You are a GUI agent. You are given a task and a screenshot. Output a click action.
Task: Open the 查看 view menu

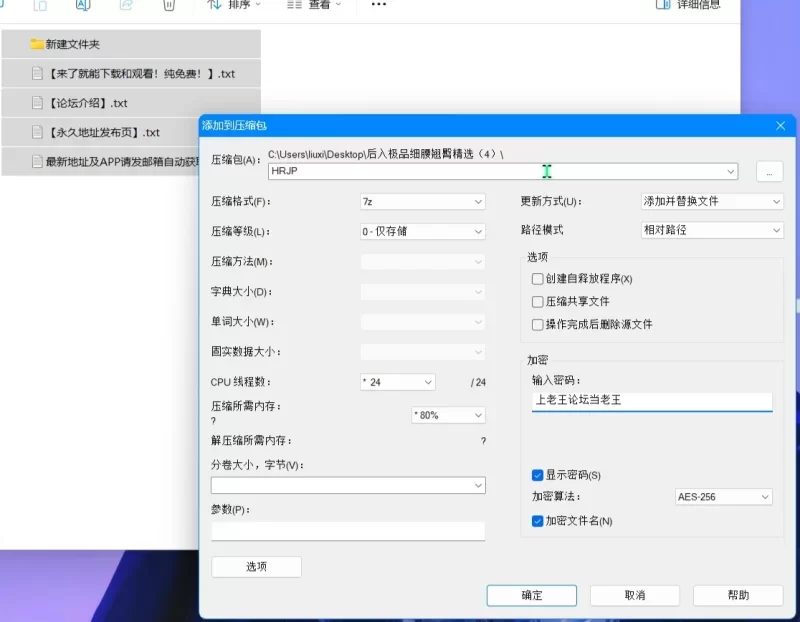tap(314, 5)
